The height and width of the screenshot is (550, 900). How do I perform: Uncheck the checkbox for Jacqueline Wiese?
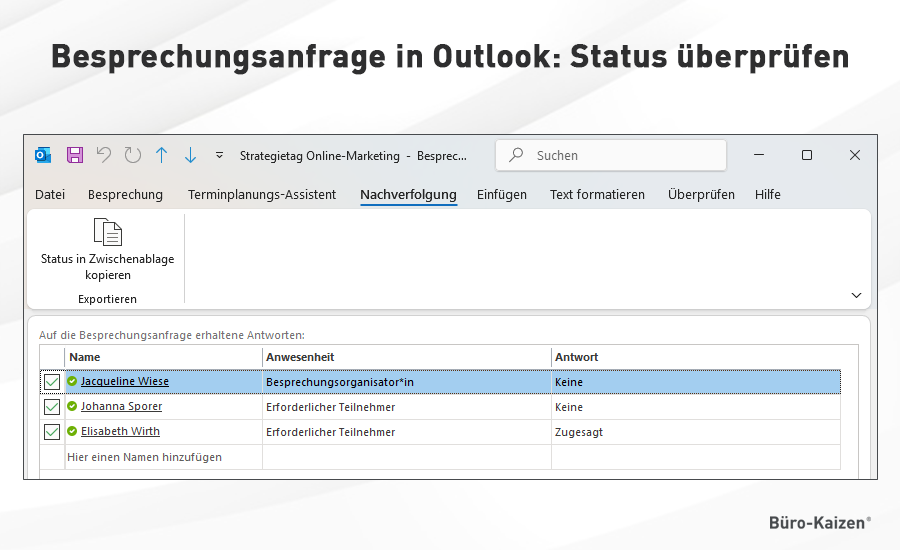coord(52,382)
